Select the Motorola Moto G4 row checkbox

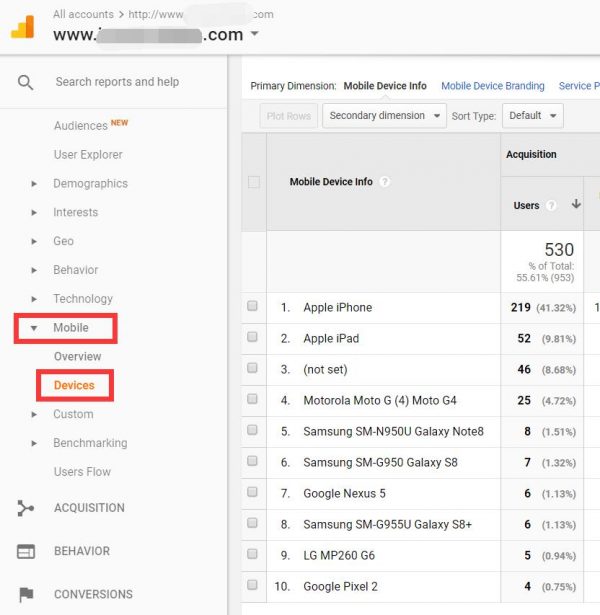[x=253, y=400]
